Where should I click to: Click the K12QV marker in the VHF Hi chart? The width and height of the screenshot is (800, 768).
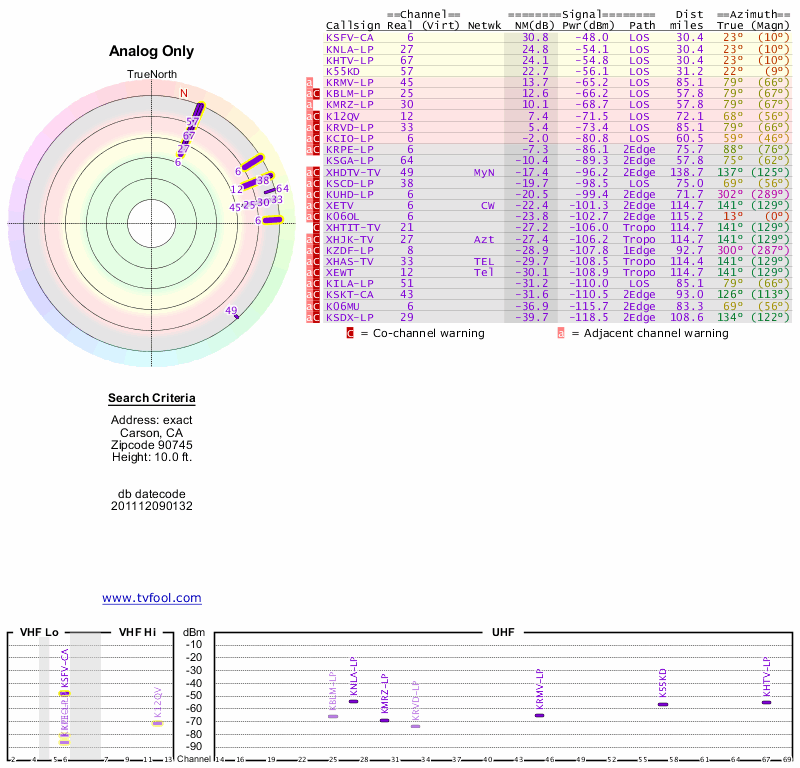(157, 722)
